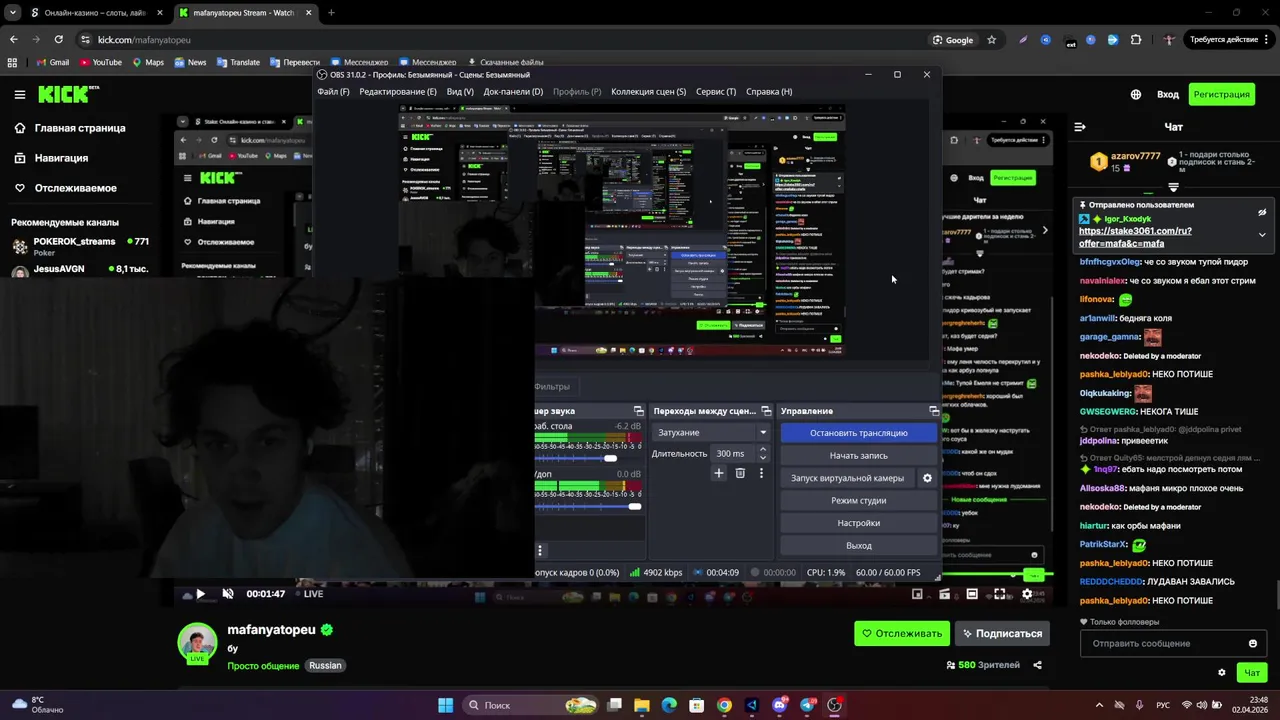Follow the channel with Отслеживать
The image size is (1280, 720).
pyautogui.click(x=902, y=633)
